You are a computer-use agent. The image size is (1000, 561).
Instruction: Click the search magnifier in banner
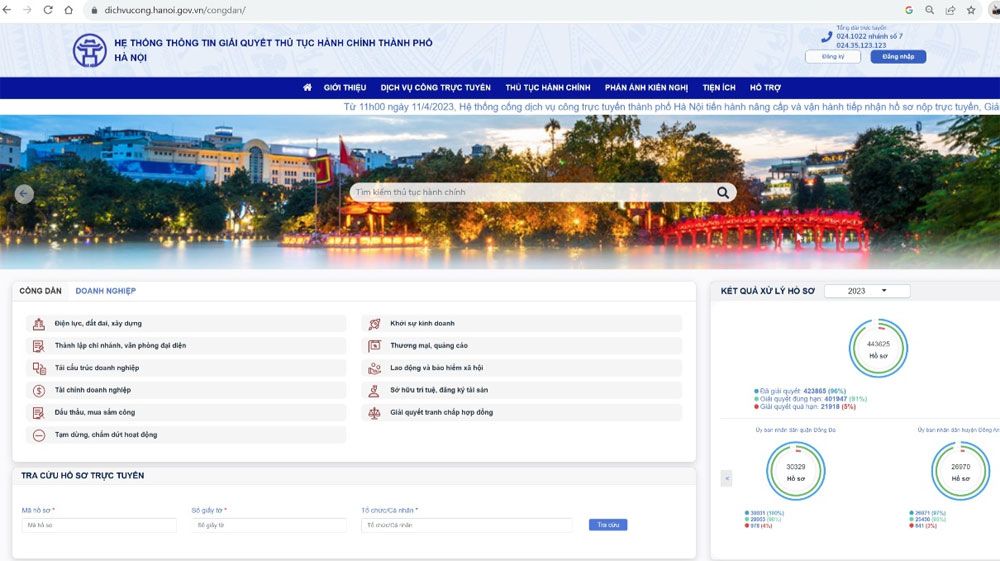pos(723,193)
